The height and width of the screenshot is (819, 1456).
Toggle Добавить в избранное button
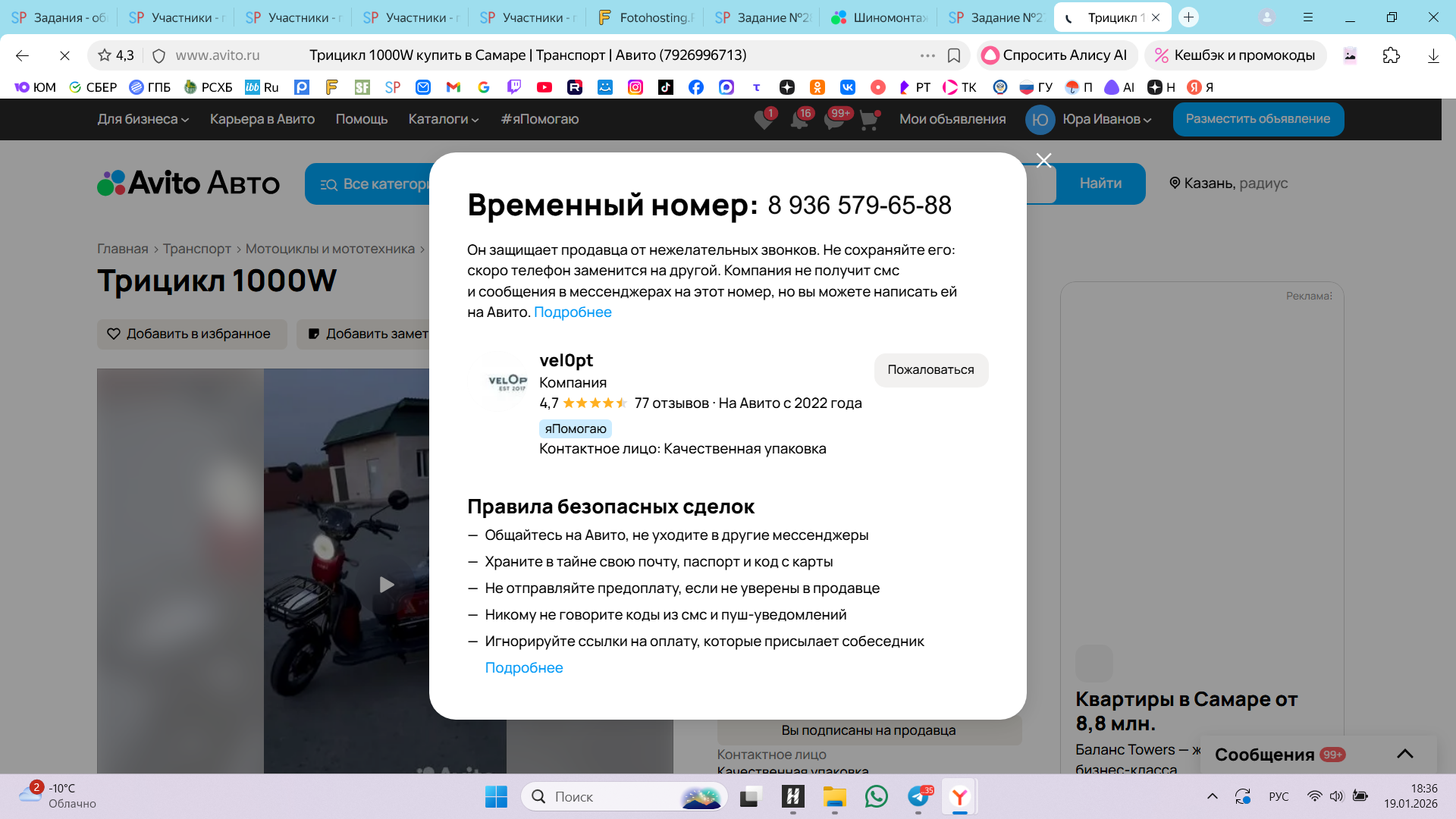pyautogui.click(x=191, y=334)
